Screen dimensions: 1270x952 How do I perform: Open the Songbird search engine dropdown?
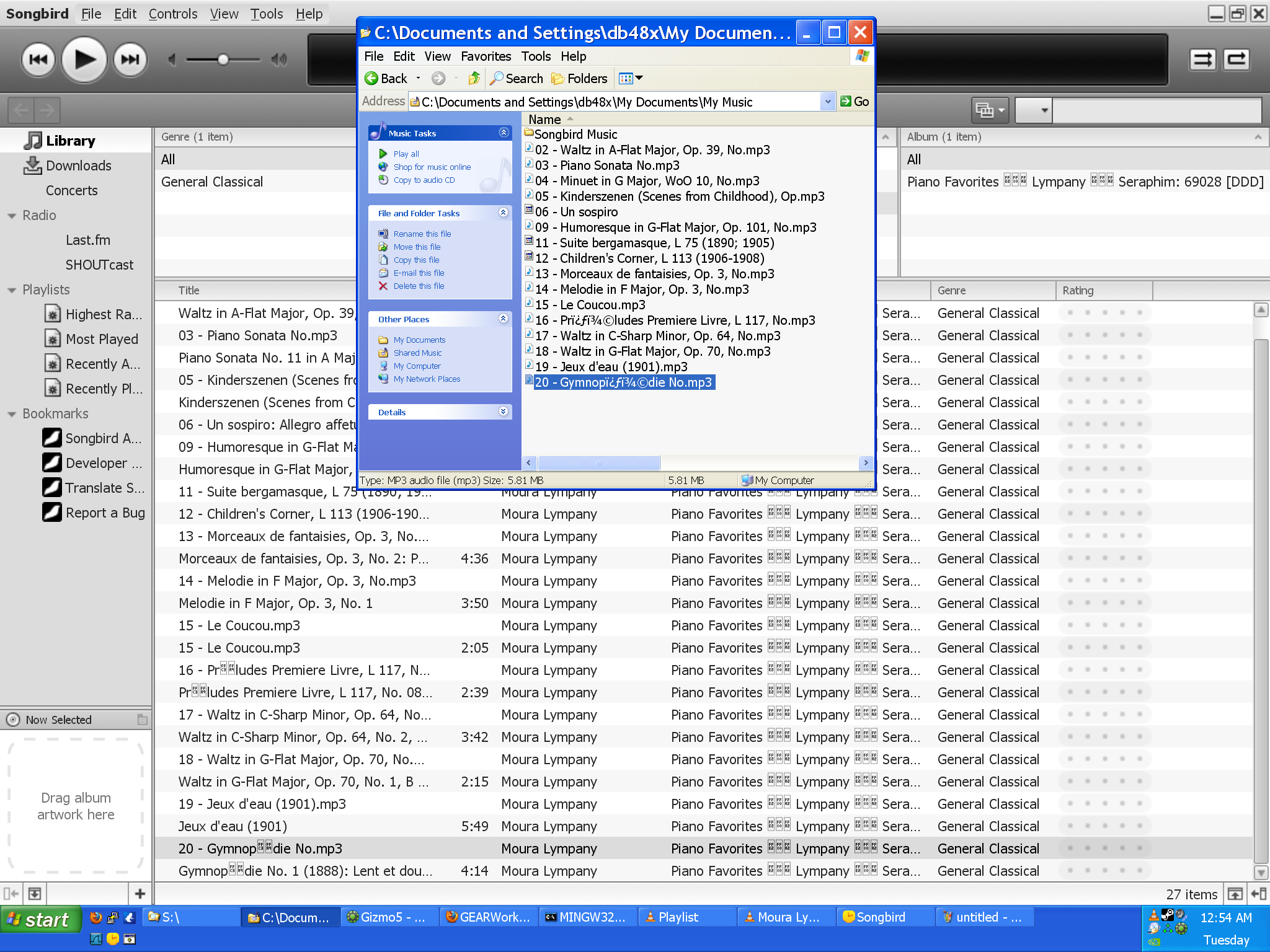[x=1034, y=110]
